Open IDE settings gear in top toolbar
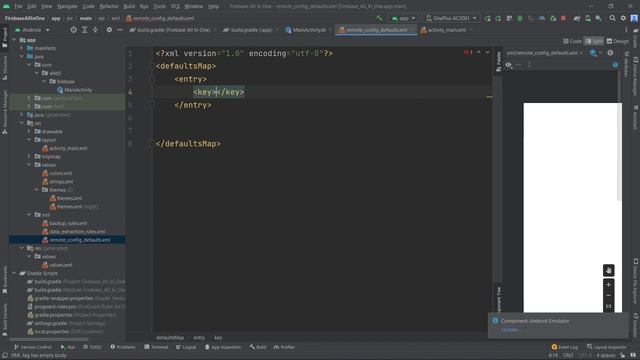640x360 pixels. click(x=623, y=18)
